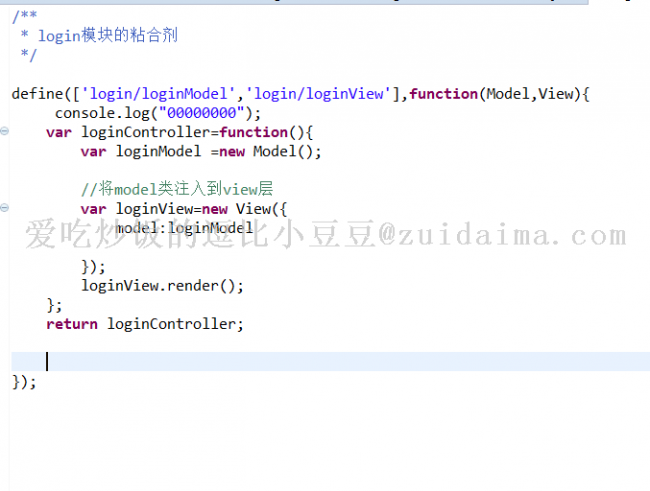The image size is (650, 491).
Task: Click the final closing }); line
Action: pyautogui.click(x=24, y=382)
